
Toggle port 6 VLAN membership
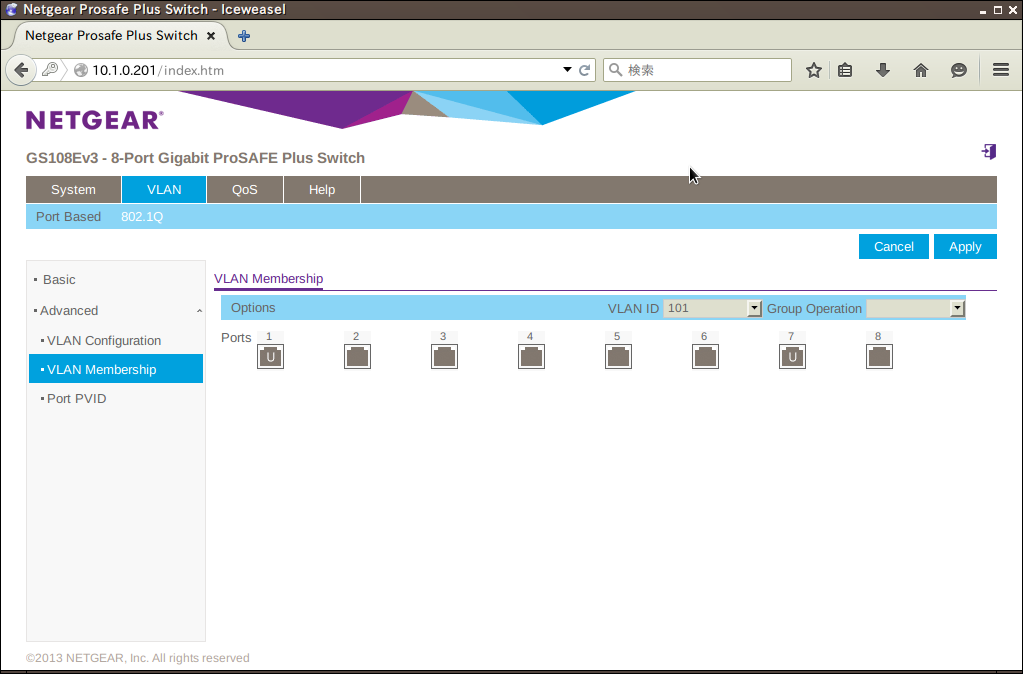(705, 357)
